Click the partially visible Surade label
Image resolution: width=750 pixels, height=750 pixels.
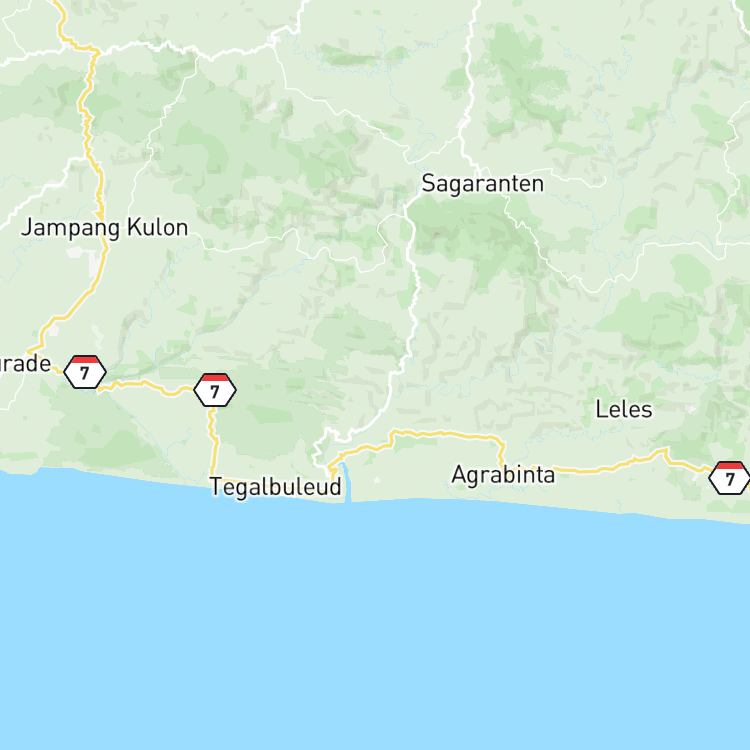[x=25, y=364]
